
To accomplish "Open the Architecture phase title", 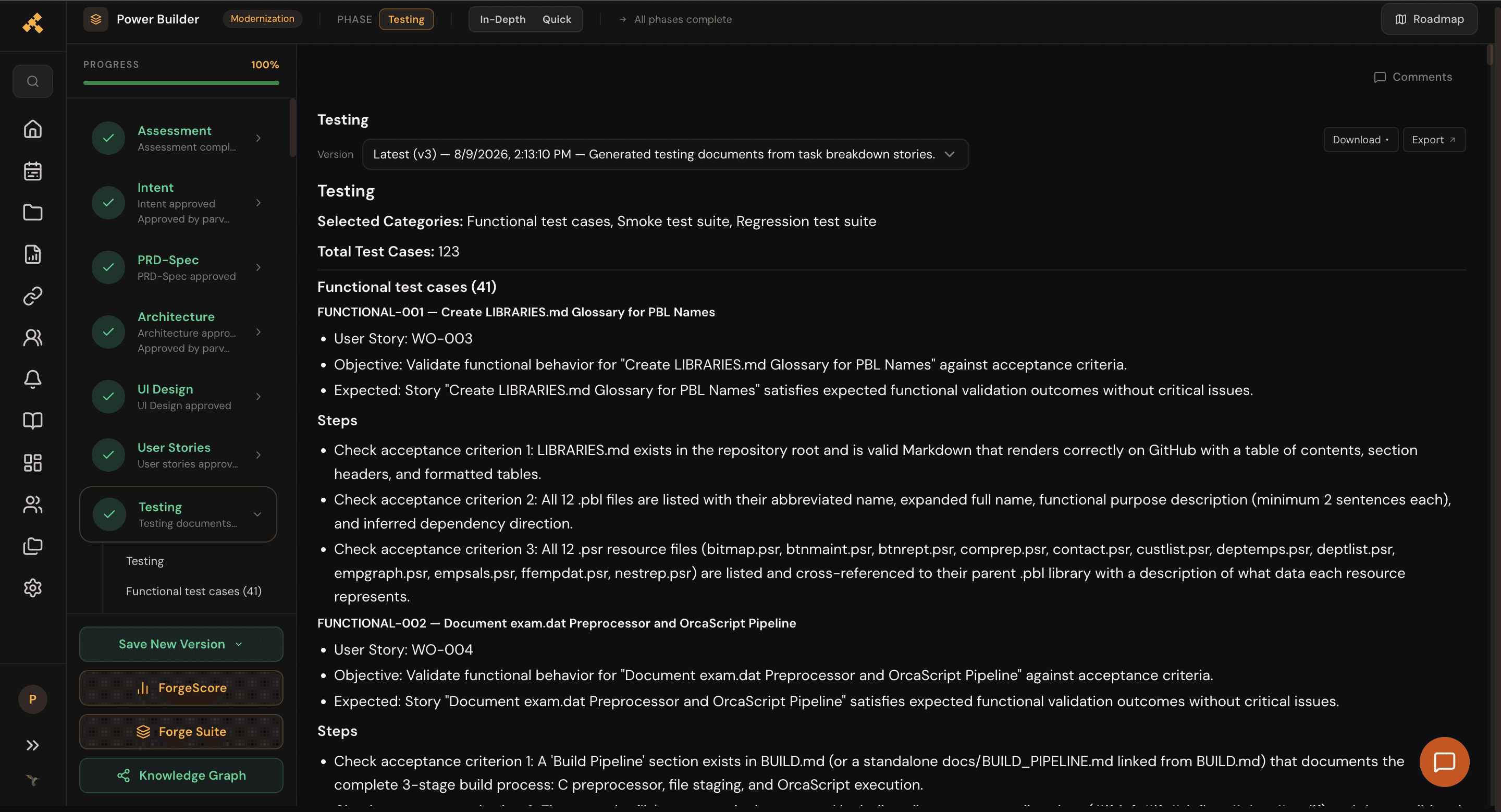I will 176,317.
